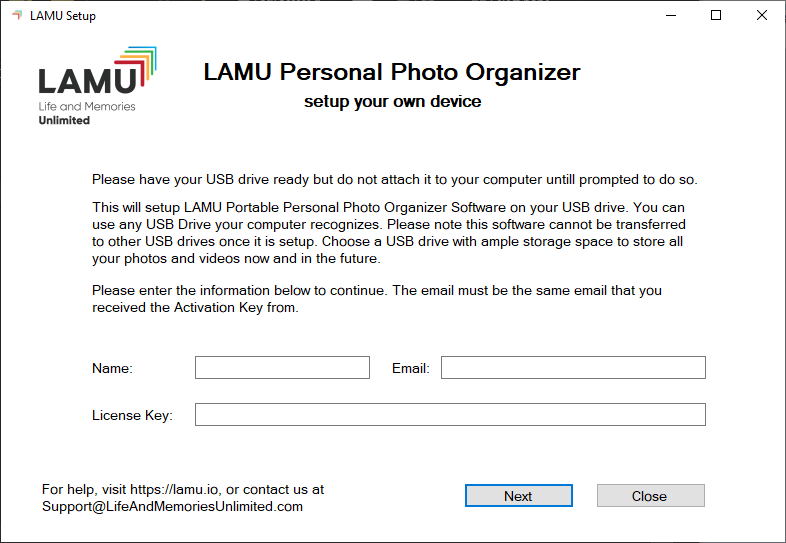This screenshot has width=786, height=543.
Task: Click the LAMU icon in the title bar
Action: (x=16, y=16)
